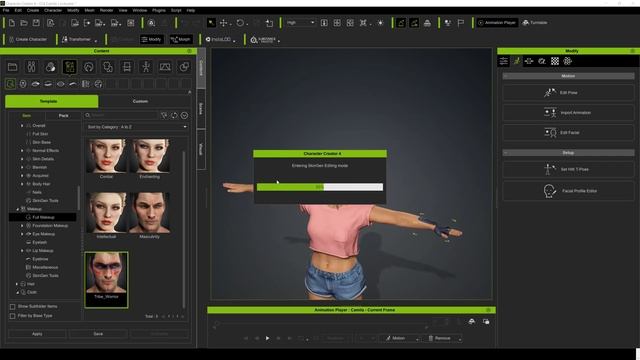Open the Cloth content category icon

[108, 67]
